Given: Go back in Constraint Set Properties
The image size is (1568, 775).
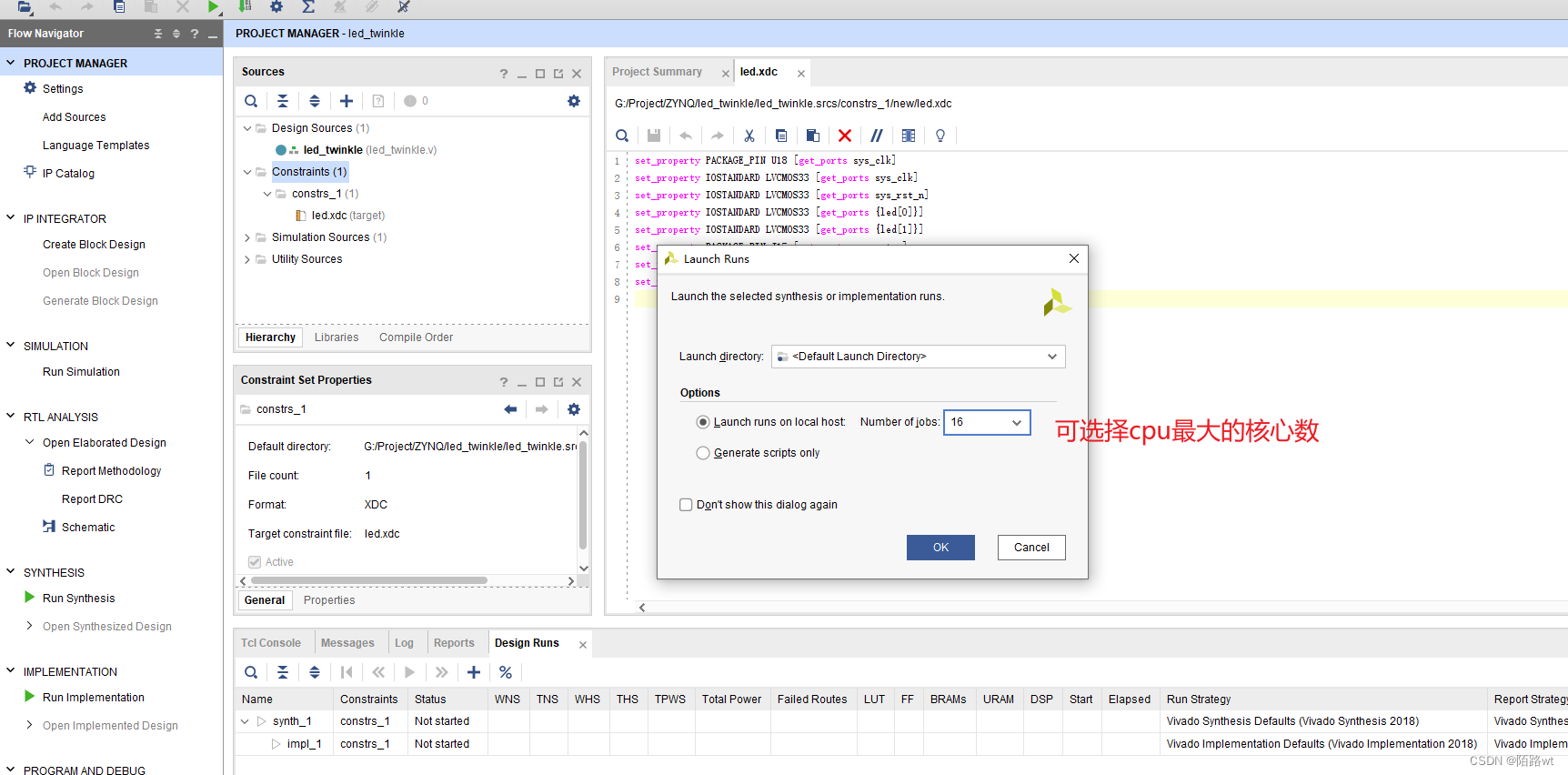Looking at the screenshot, I should tap(510, 409).
